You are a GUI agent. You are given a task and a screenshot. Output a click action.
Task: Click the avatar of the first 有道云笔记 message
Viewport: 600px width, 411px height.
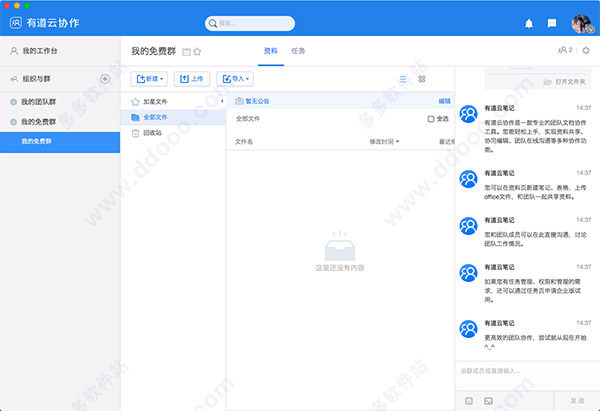click(468, 114)
